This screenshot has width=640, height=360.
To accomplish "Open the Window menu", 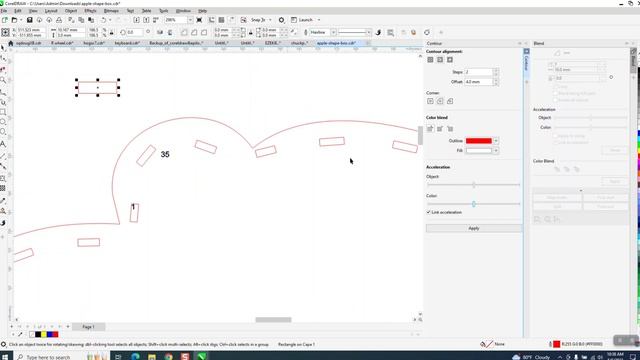I will (x=183, y=11).
